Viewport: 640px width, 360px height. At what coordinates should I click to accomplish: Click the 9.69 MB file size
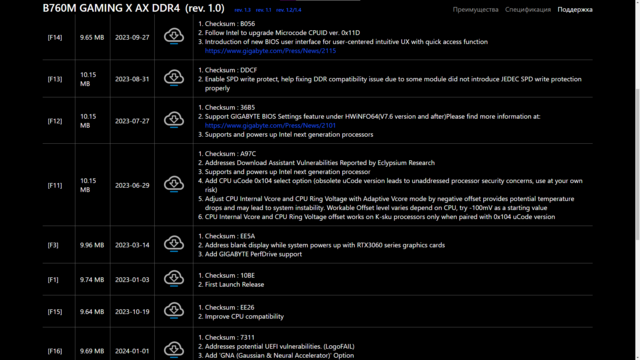[x=92, y=351]
